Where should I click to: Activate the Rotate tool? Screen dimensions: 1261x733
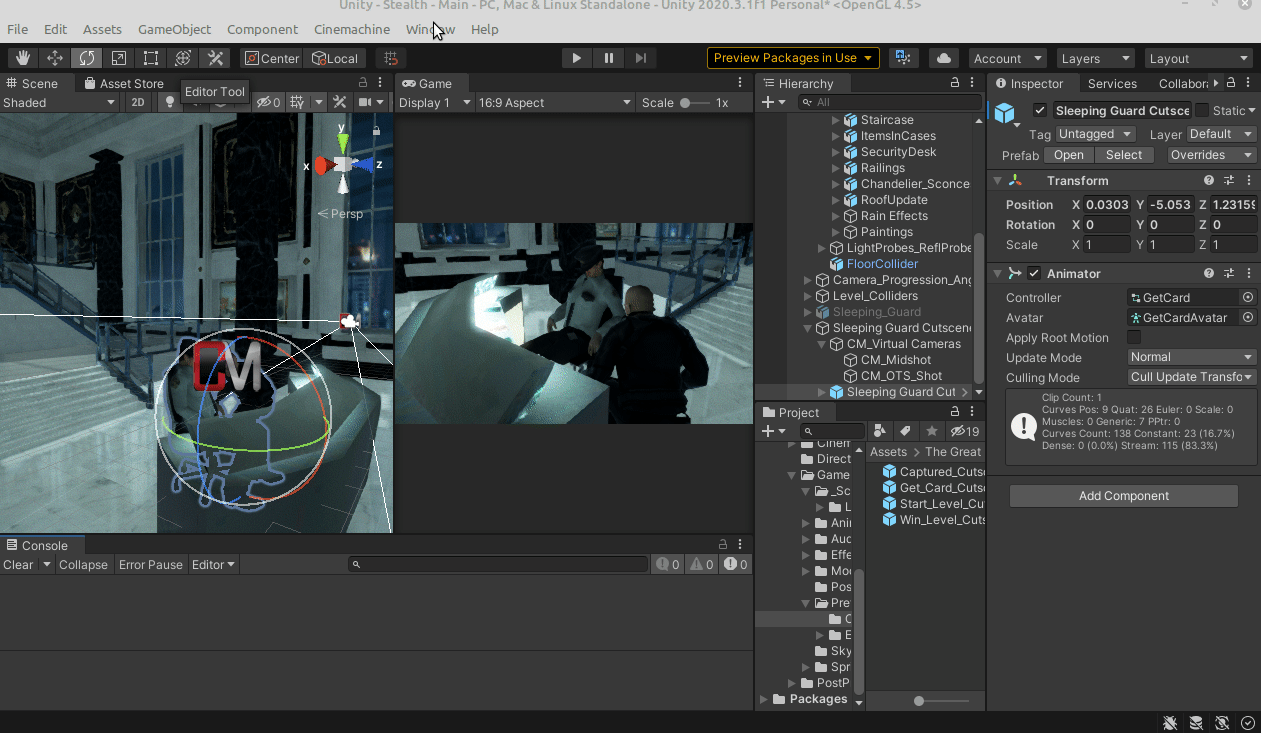click(x=87, y=58)
